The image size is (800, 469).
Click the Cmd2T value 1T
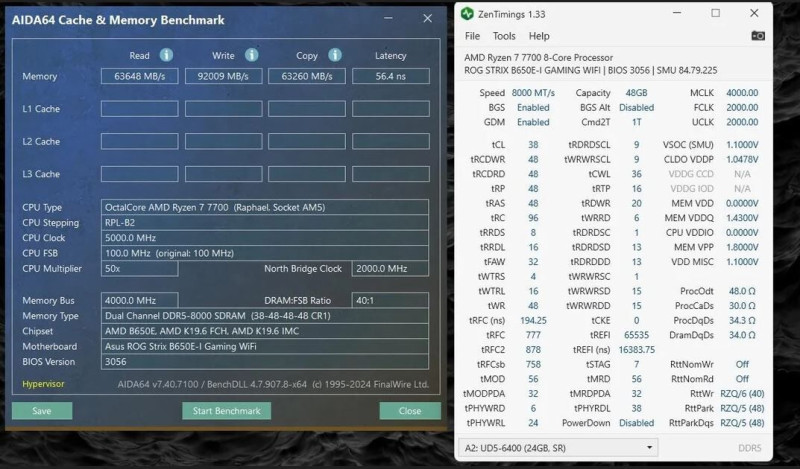pos(636,122)
